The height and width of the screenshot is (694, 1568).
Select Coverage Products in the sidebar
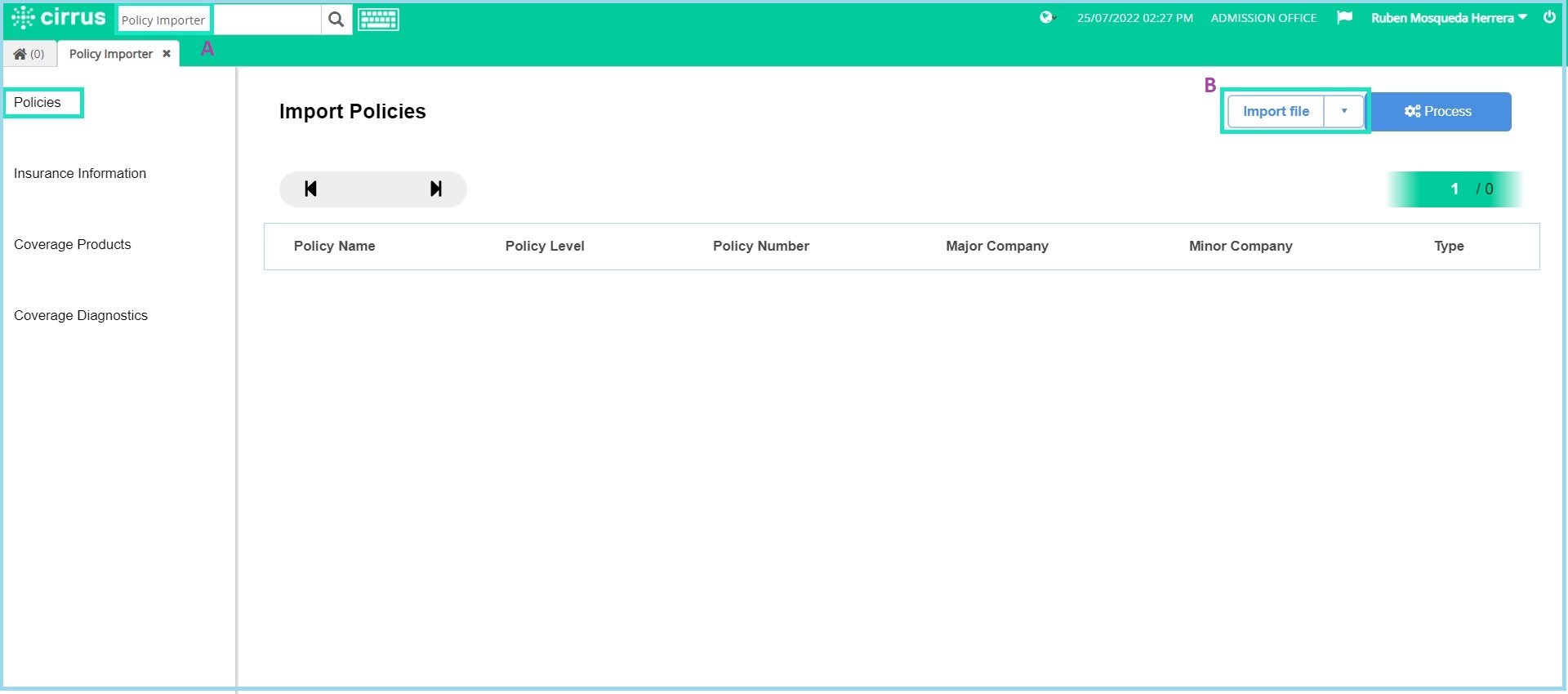tap(72, 244)
